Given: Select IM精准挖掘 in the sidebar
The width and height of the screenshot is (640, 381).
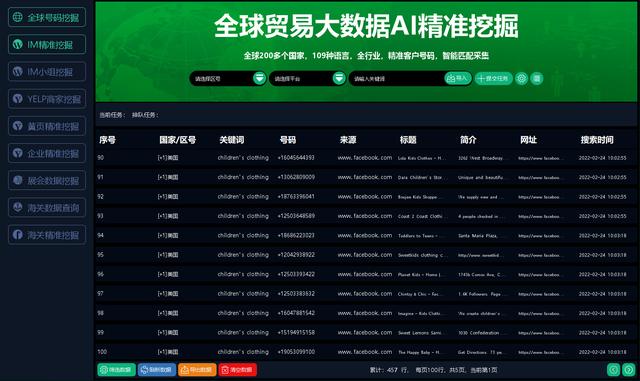Looking at the screenshot, I should point(47,45).
